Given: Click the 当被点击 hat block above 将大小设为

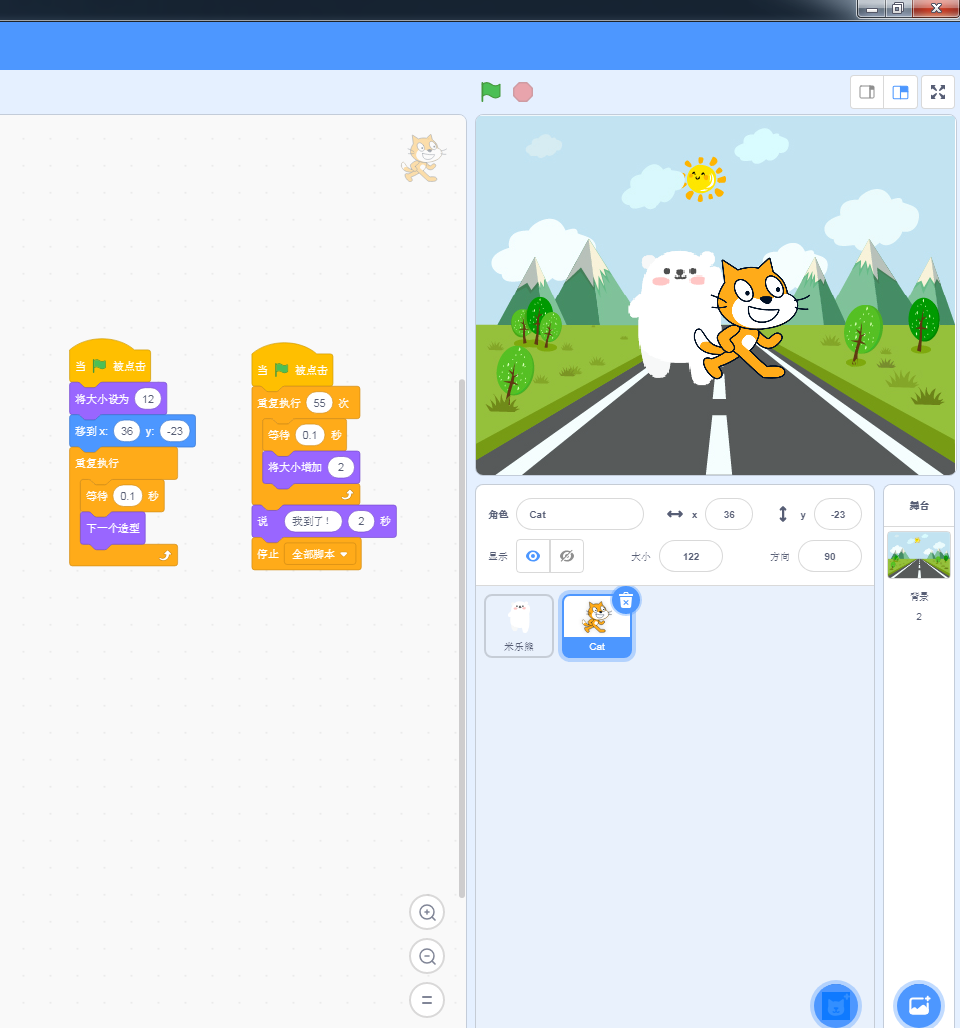Looking at the screenshot, I should (110, 362).
